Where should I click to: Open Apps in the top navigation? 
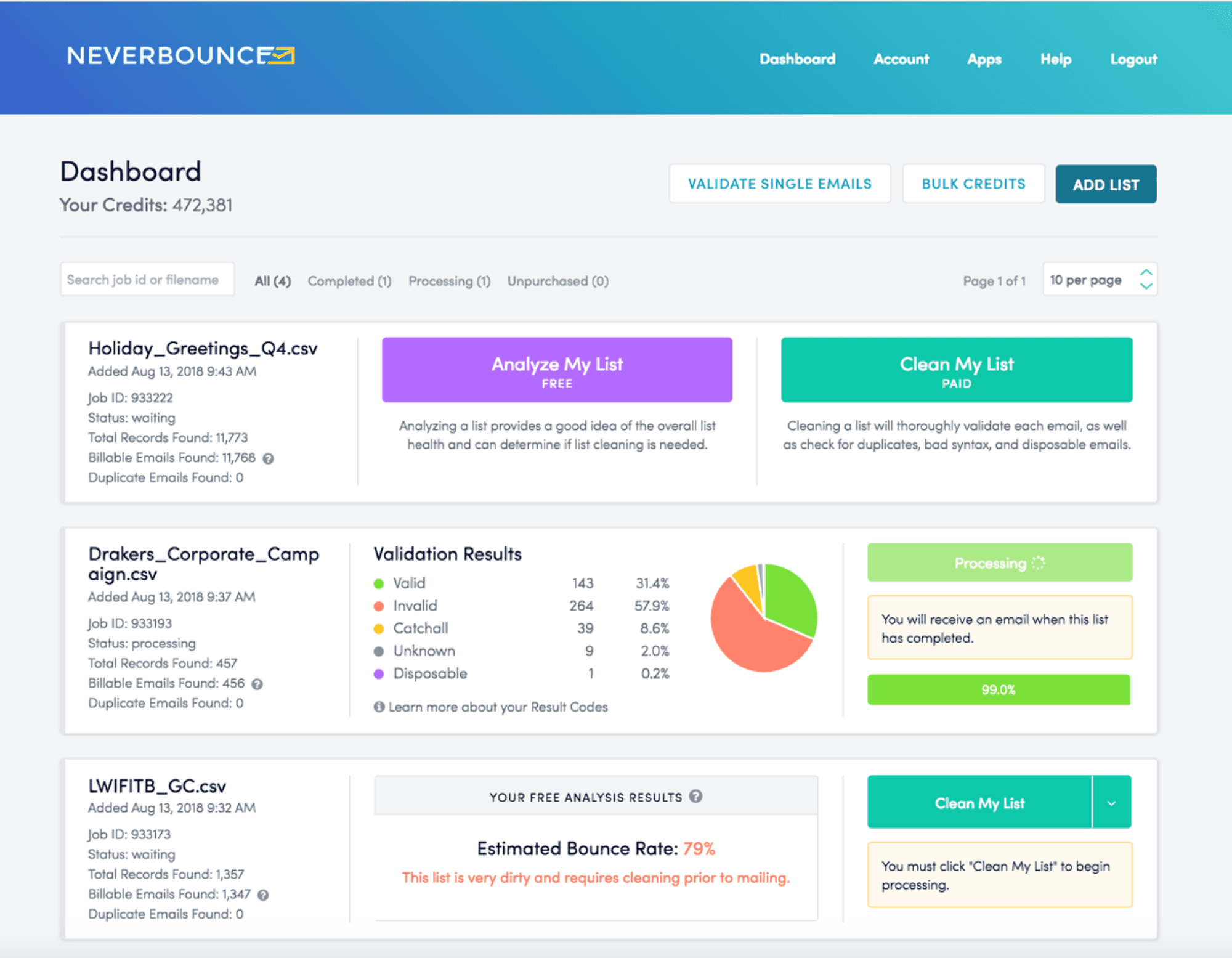pyautogui.click(x=984, y=60)
